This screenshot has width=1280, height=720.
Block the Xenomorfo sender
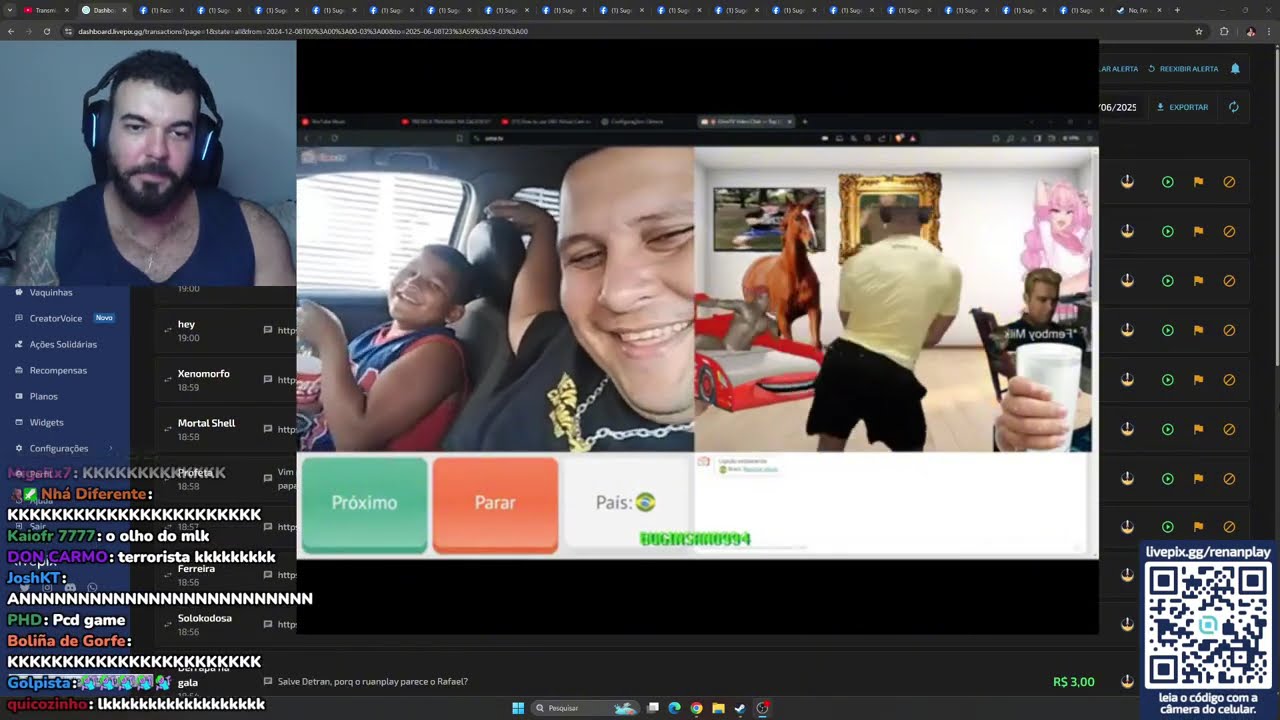pyautogui.click(x=1229, y=380)
